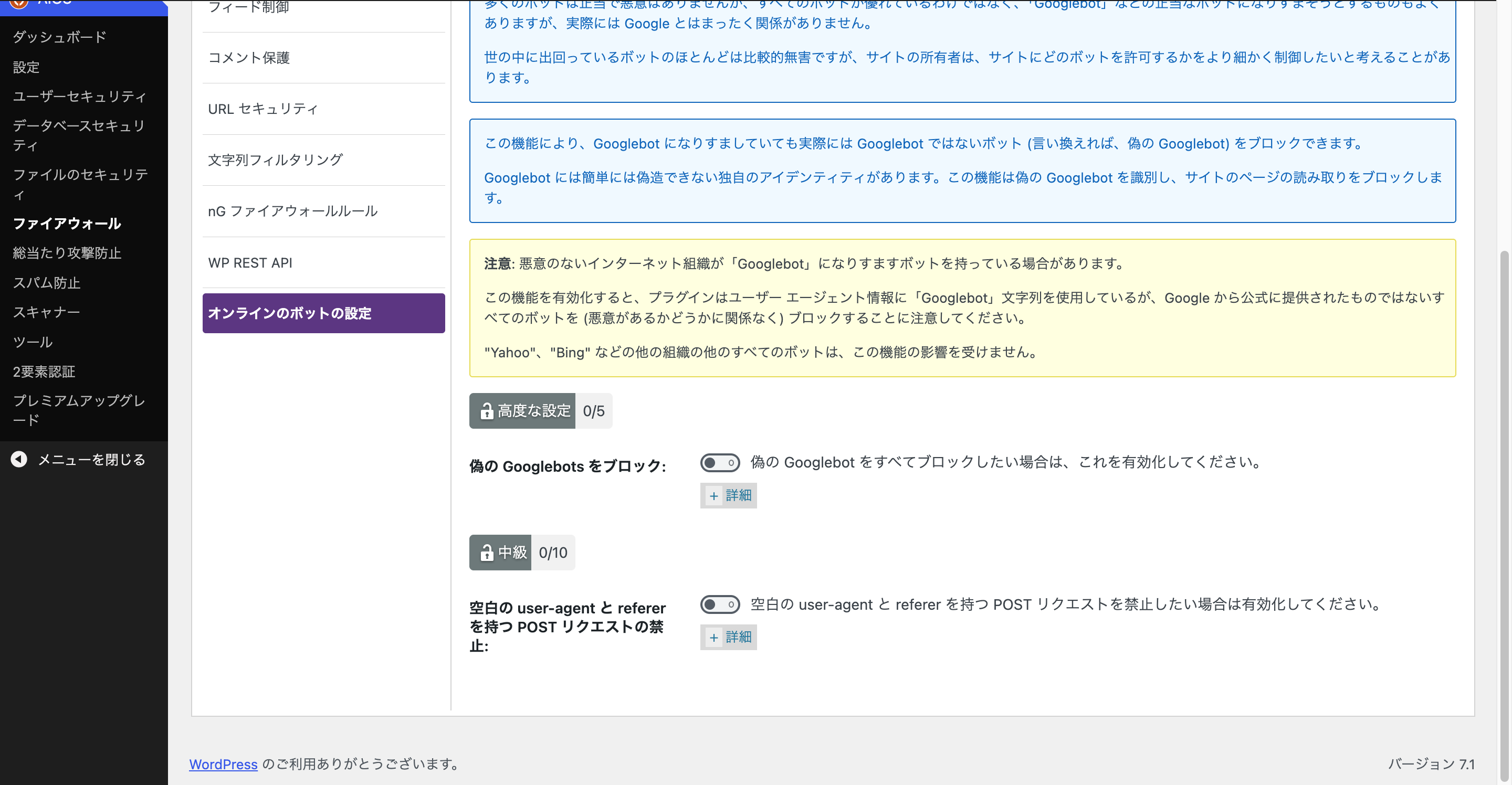1512x785 pixels.
Task: Click the バージョン 7.1 footer text
Action: click(1431, 764)
